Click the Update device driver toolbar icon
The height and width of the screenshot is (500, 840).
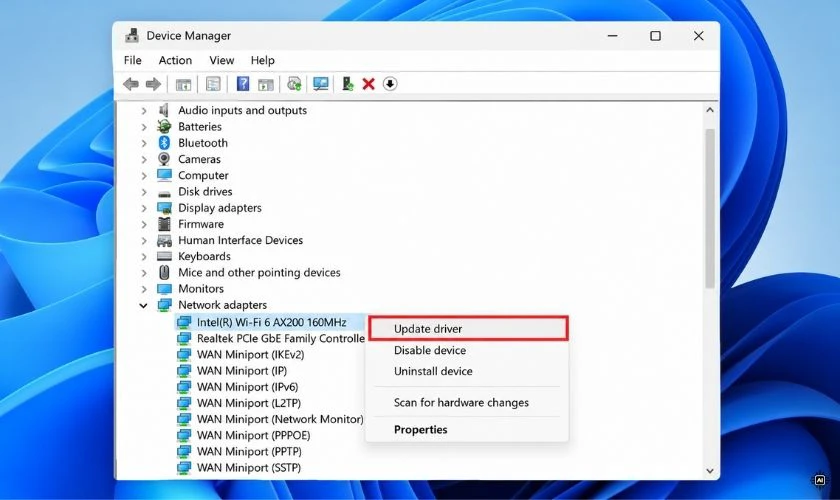[348, 84]
